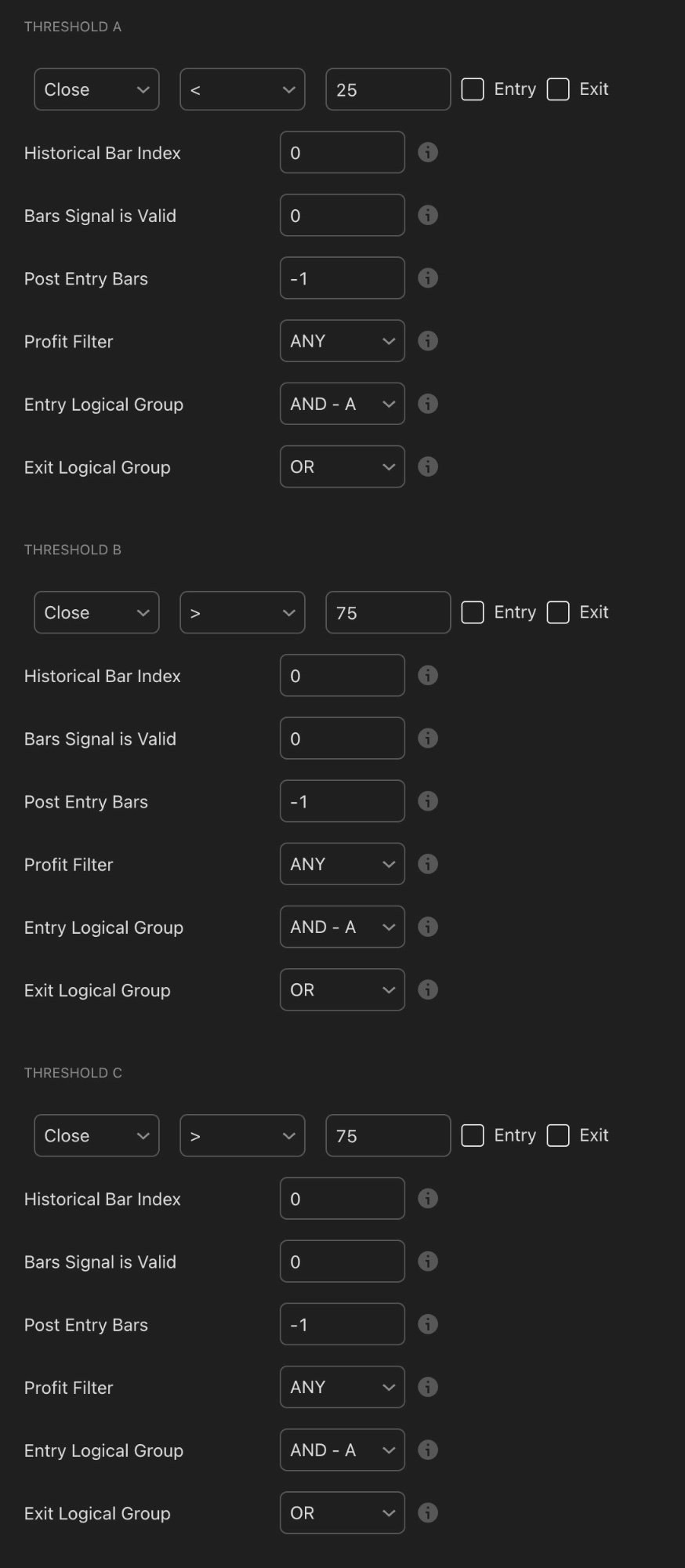Open Threshold B greater-than operator dropdown
Image resolution: width=685 pixels, height=1568 pixels.
pos(242,612)
